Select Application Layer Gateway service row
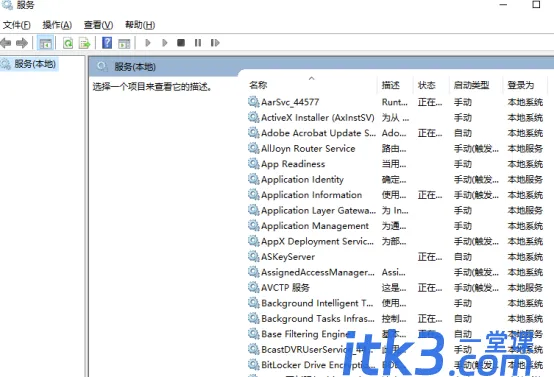 pyautogui.click(x=395, y=211)
